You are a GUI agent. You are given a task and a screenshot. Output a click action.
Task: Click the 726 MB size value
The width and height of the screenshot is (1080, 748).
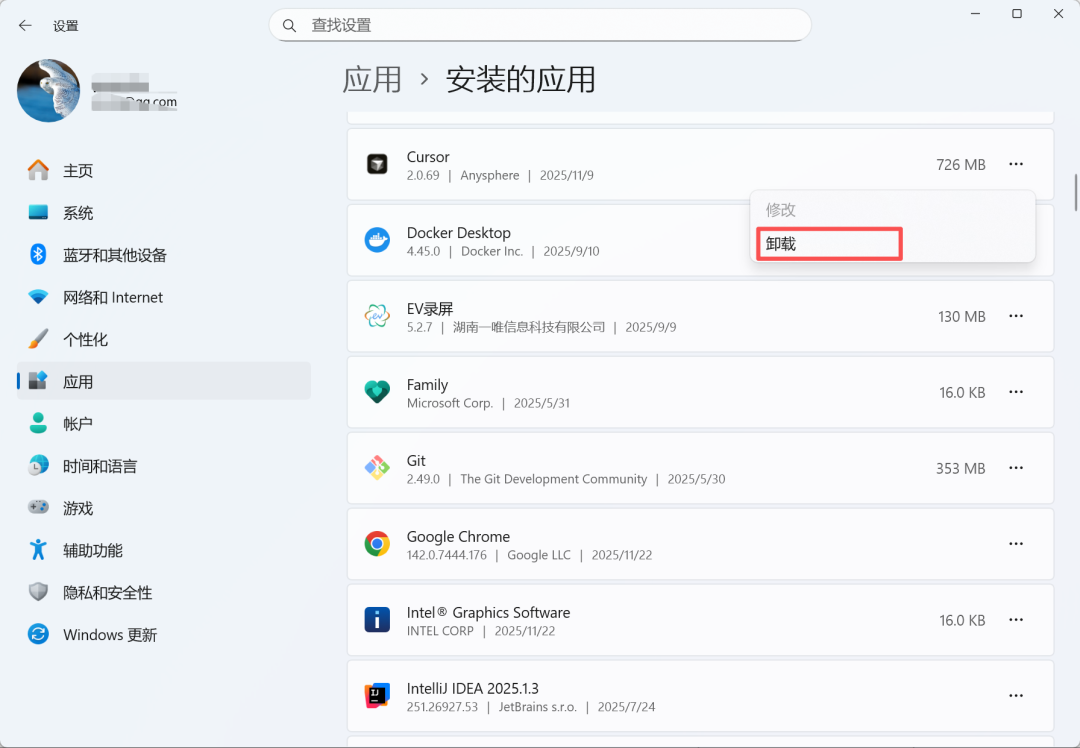pyautogui.click(x=961, y=165)
